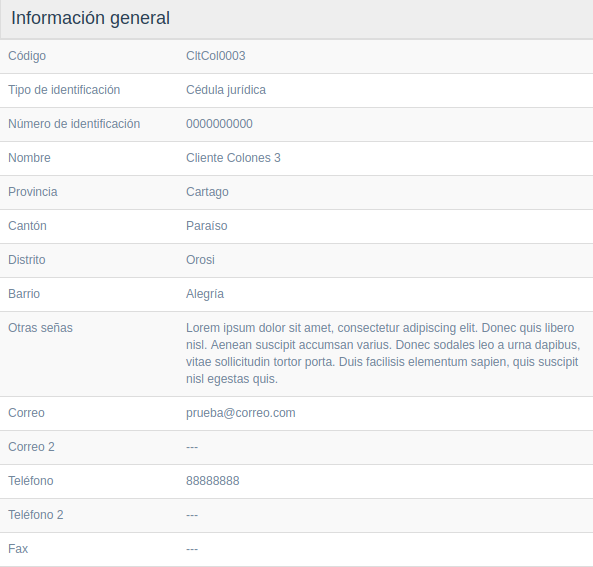The height and width of the screenshot is (567, 593).
Task: Select the barrio value 'Alegría'
Action: [x=205, y=294]
